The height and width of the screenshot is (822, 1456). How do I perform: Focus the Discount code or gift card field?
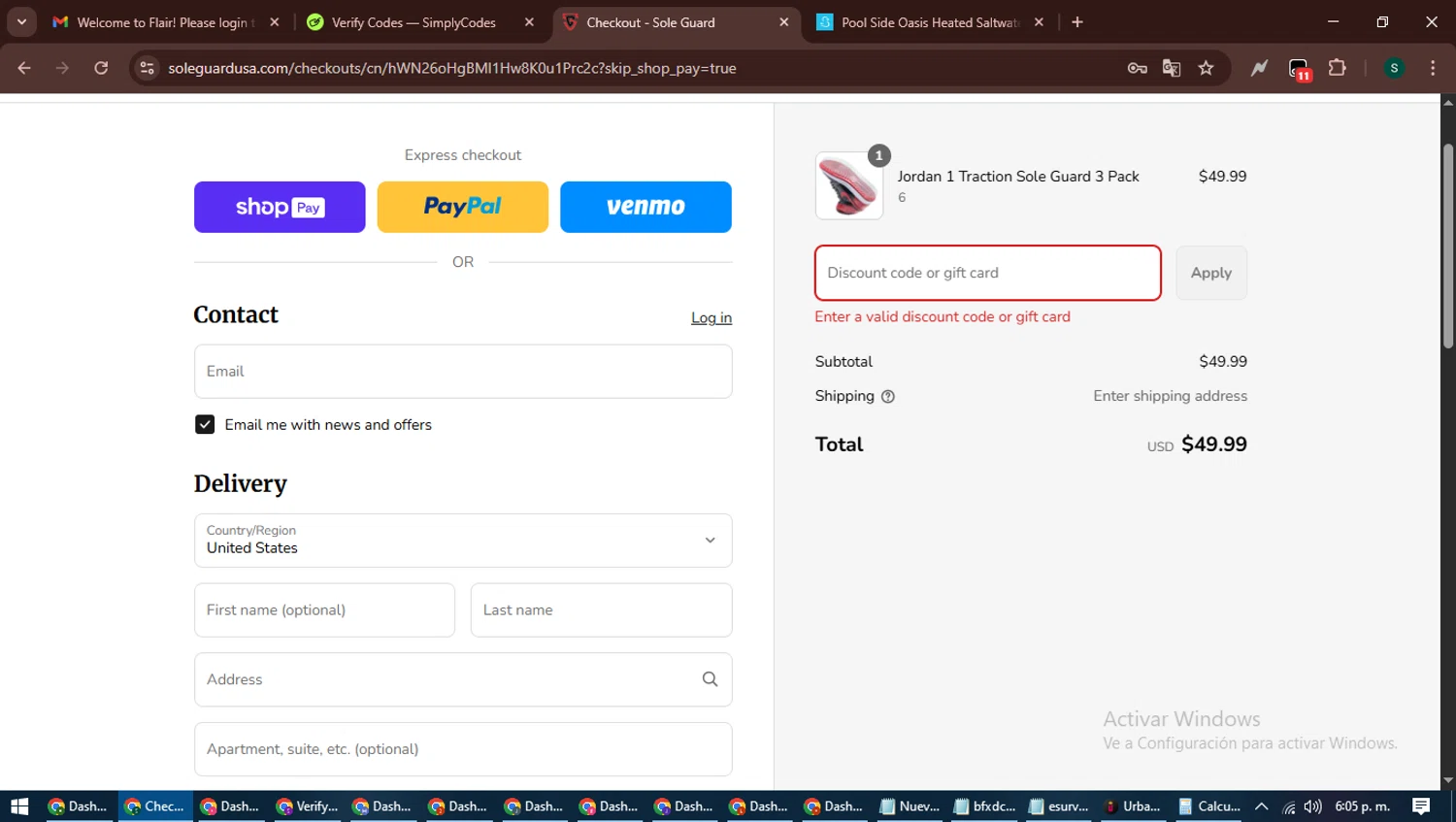(x=988, y=273)
